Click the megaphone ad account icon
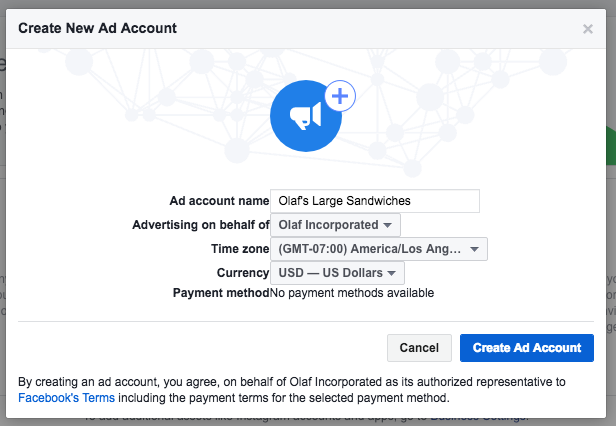 point(306,116)
